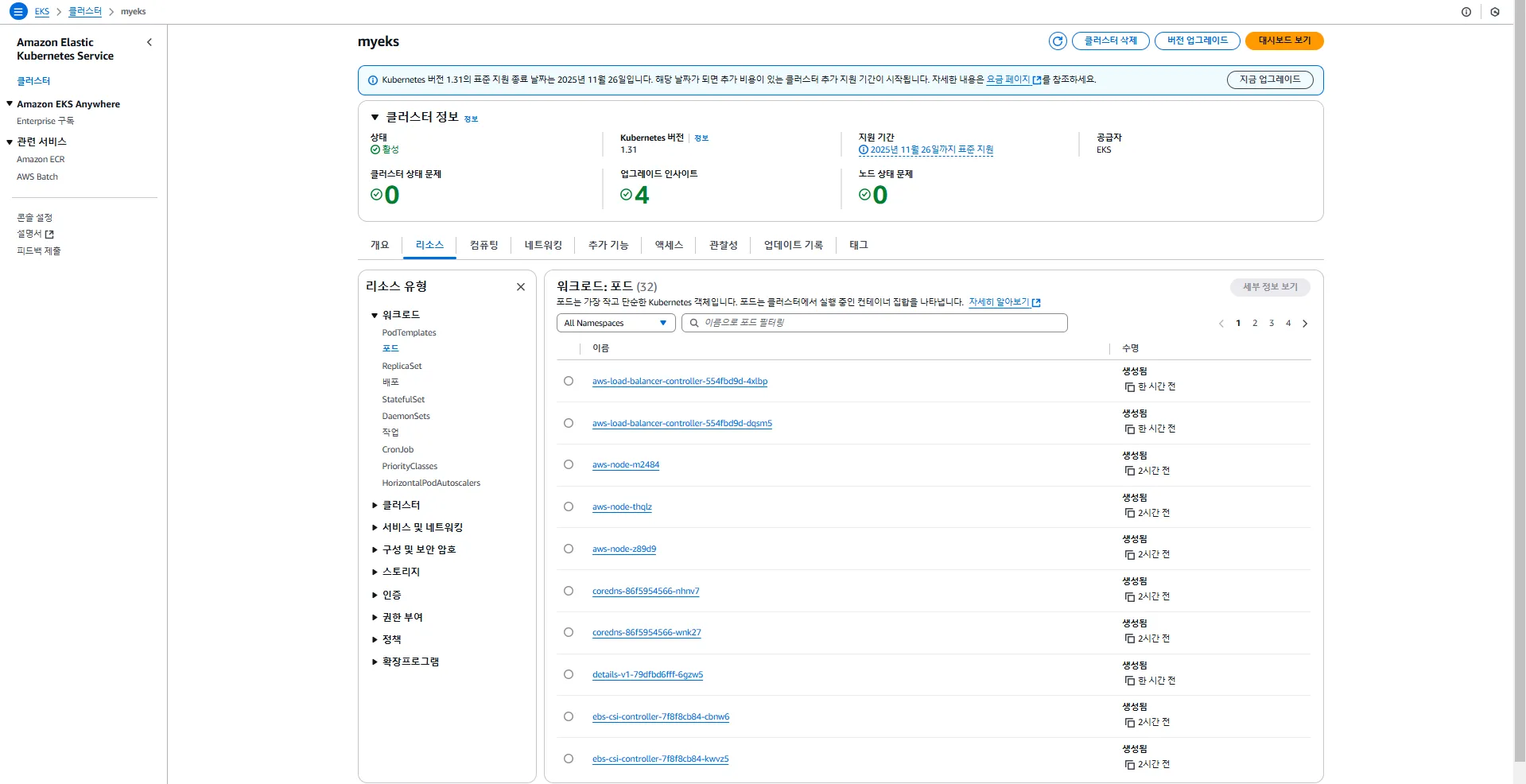
Task: Select radio for coredns-86f5954566-nhnv7 pod
Action: pyautogui.click(x=569, y=591)
